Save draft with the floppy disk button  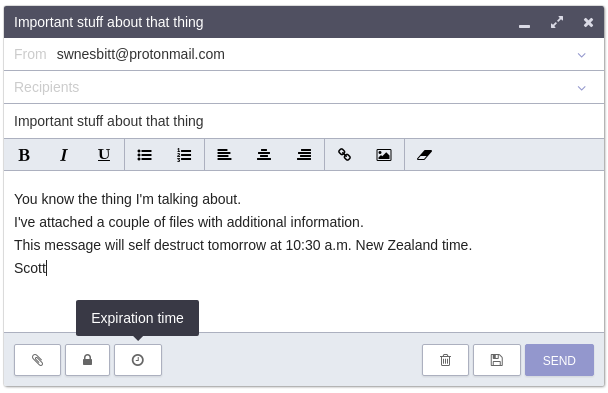click(x=497, y=360)
